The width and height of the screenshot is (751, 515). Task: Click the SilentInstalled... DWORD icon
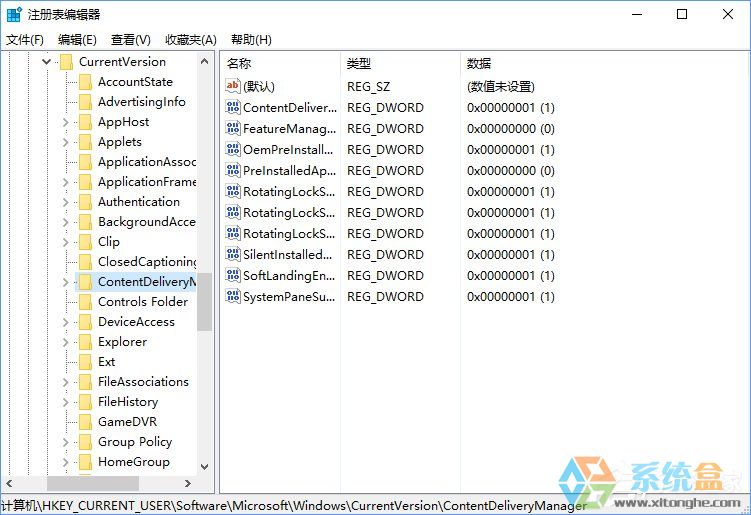pos(233,254)
